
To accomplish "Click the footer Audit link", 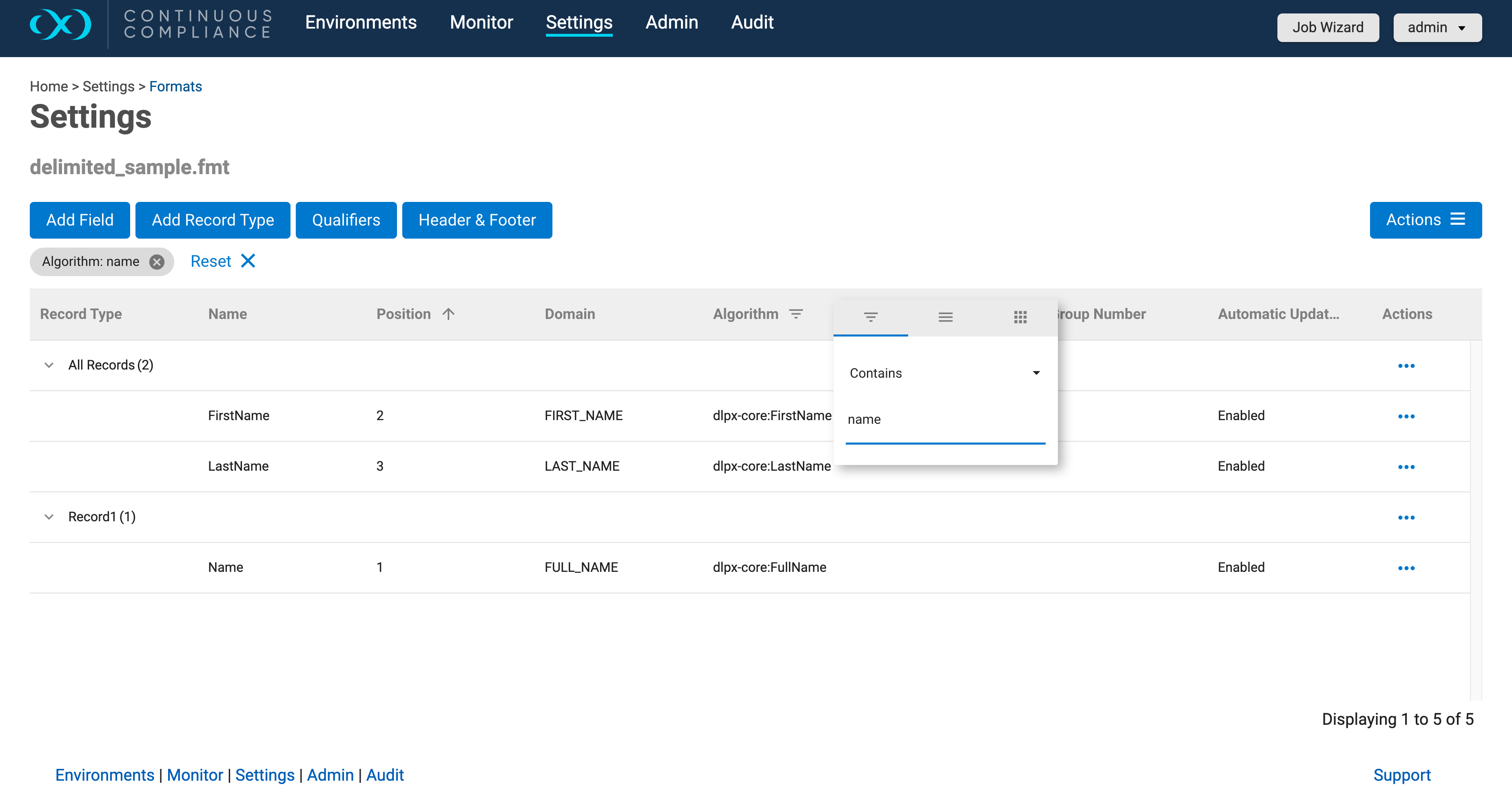I will coord(385,775).
